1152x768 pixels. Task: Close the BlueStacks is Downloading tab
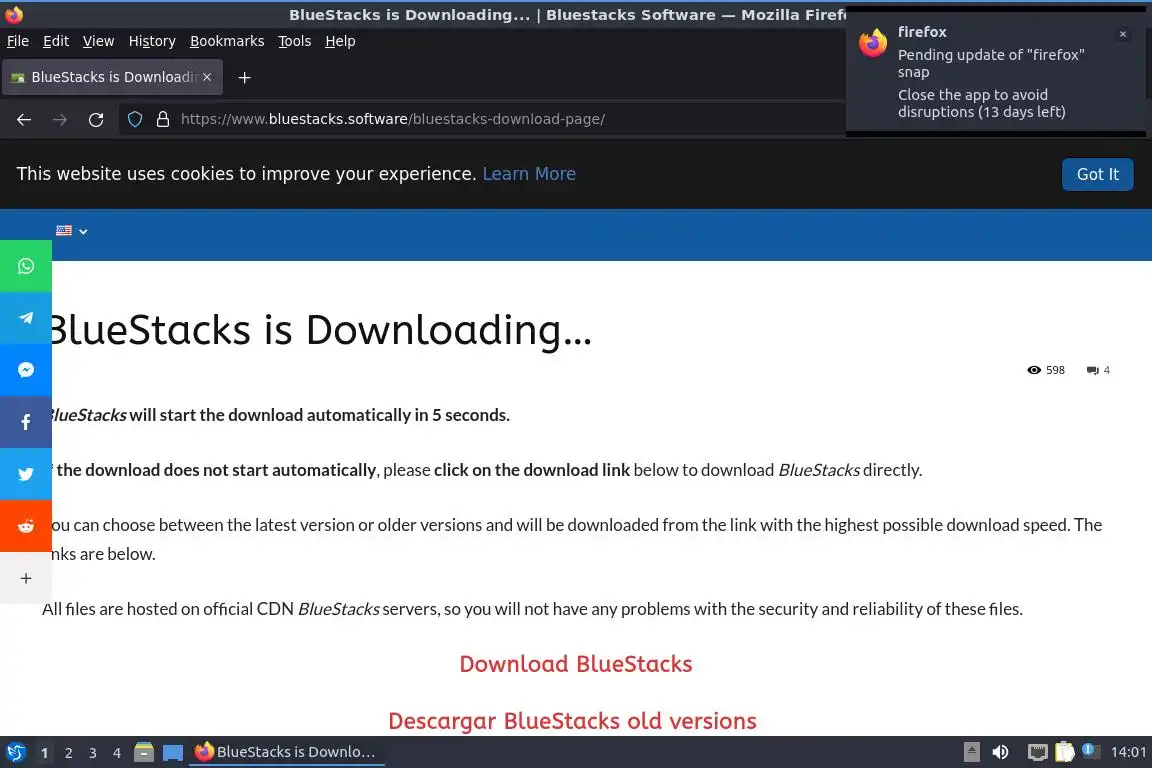pyautogui.click(x=207, y=77)
